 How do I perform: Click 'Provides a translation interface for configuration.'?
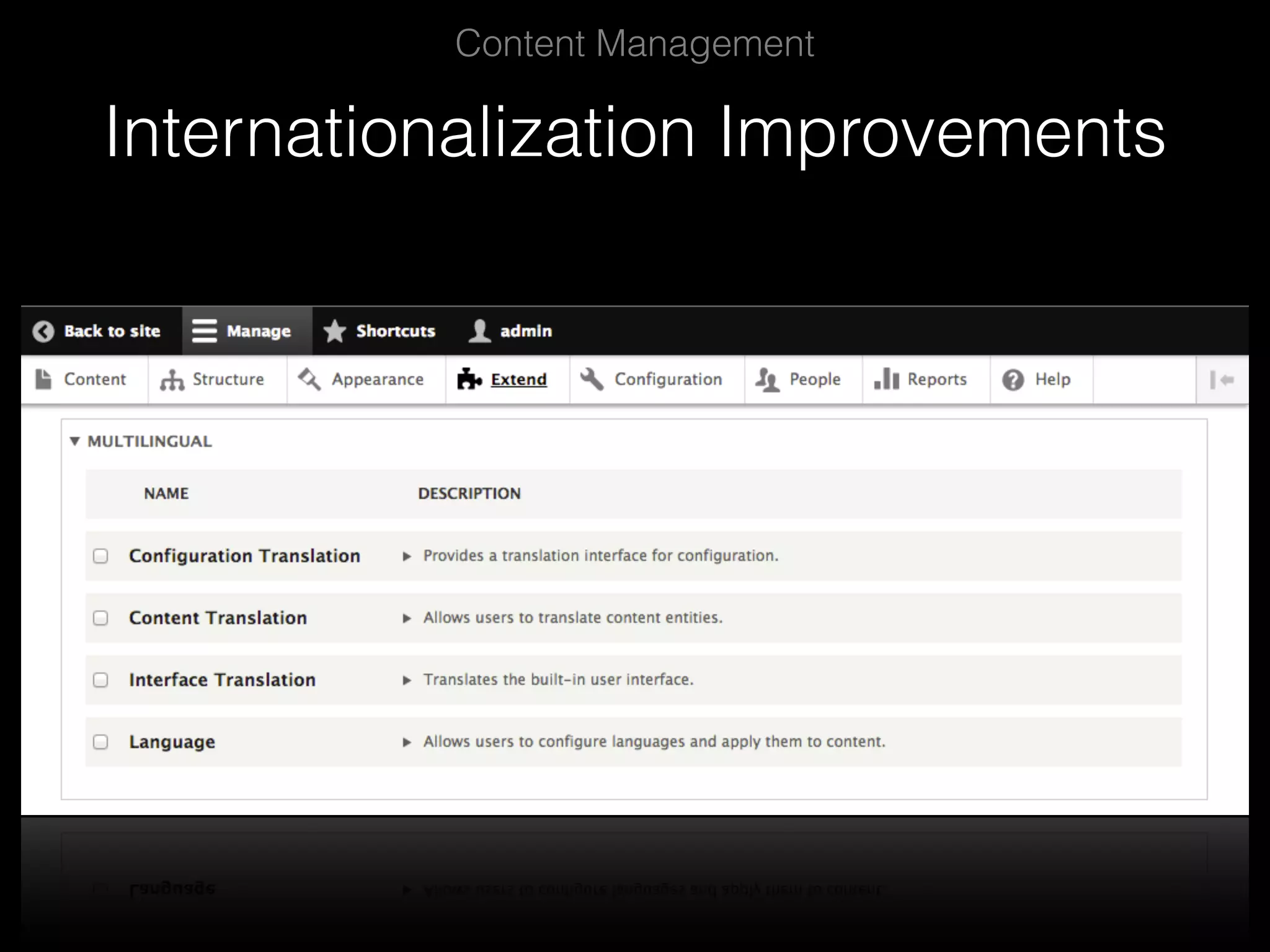pyautogui.click(x=600, y=555)
